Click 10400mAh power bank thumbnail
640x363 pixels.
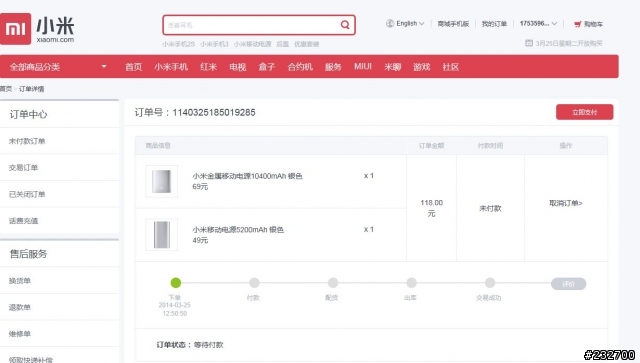point(162,181)
